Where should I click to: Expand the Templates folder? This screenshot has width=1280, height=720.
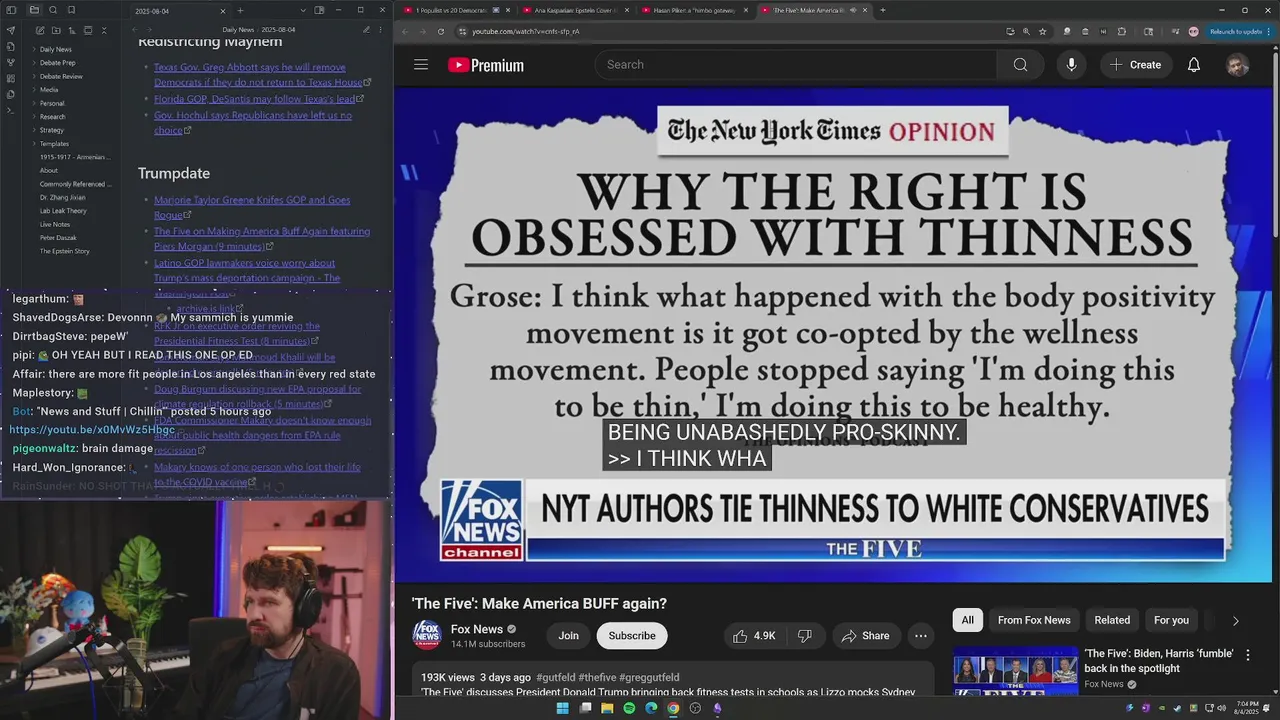[x=54, y=144]
